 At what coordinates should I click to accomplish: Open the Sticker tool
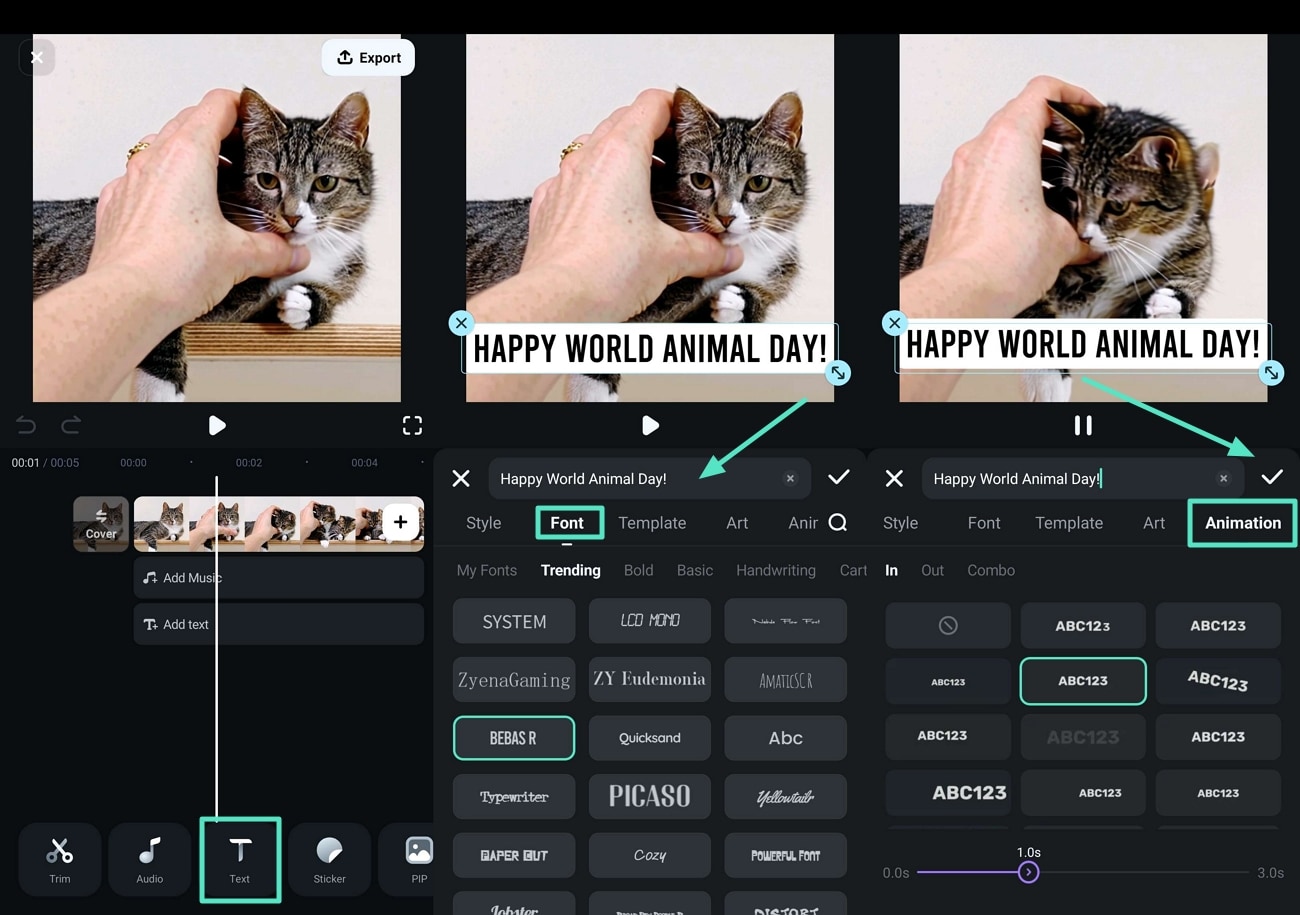pyautogui.click(x=329, y=859)
